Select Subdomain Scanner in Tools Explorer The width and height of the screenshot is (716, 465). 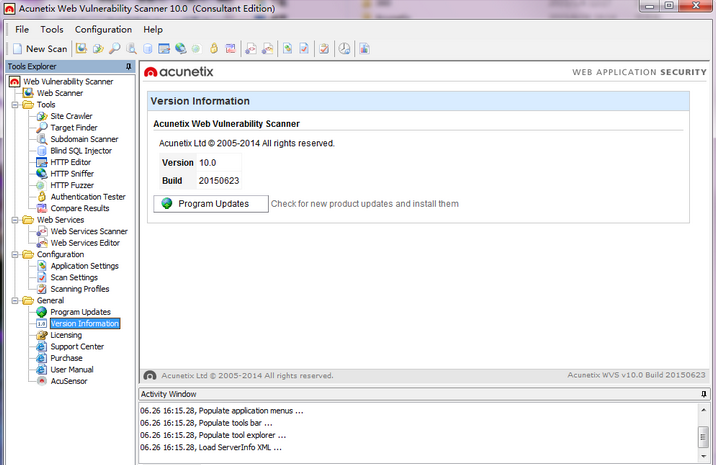click(x=84, y=139)
